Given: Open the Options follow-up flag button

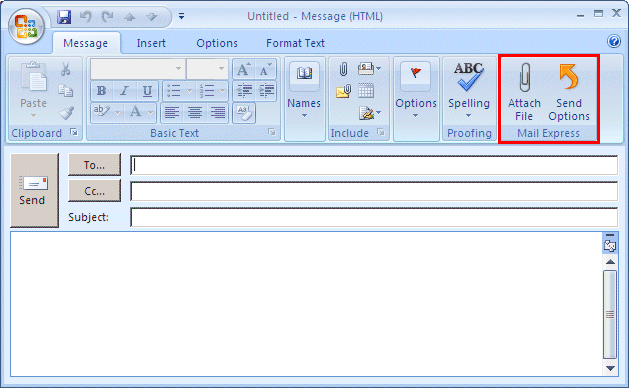Looking at the screenshot, I should coord(416,90).
